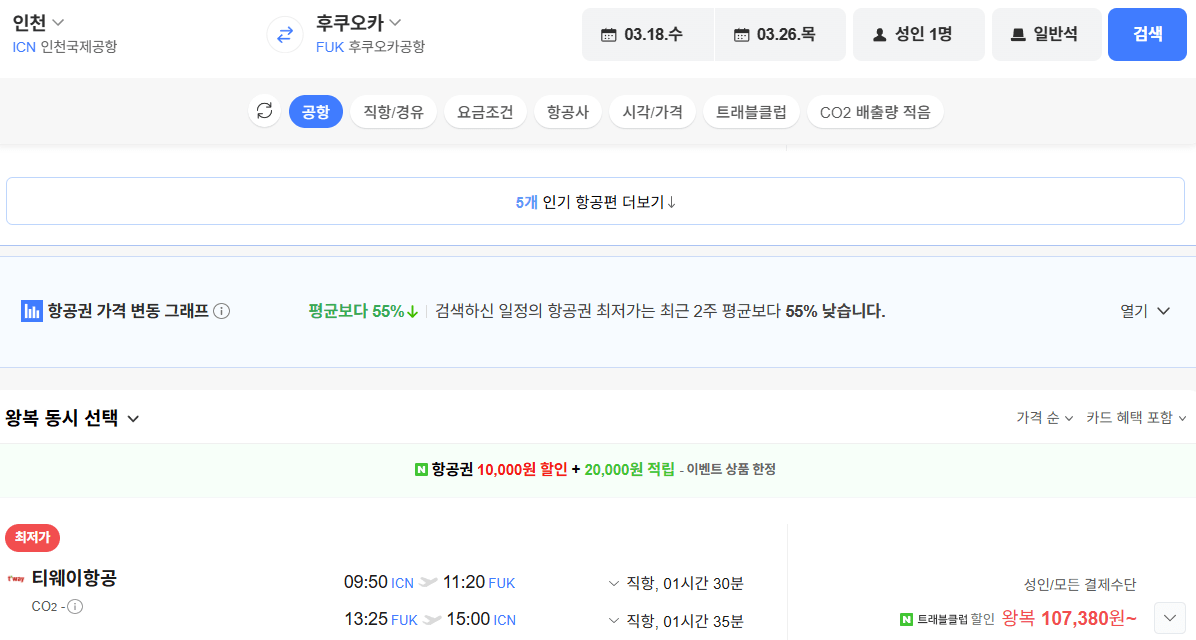The height and width of the screenshot is (640, 1196).
Task: Open the calendar icon next to 03.18.수
Action: pyautogui.click(x=609, y=33)
